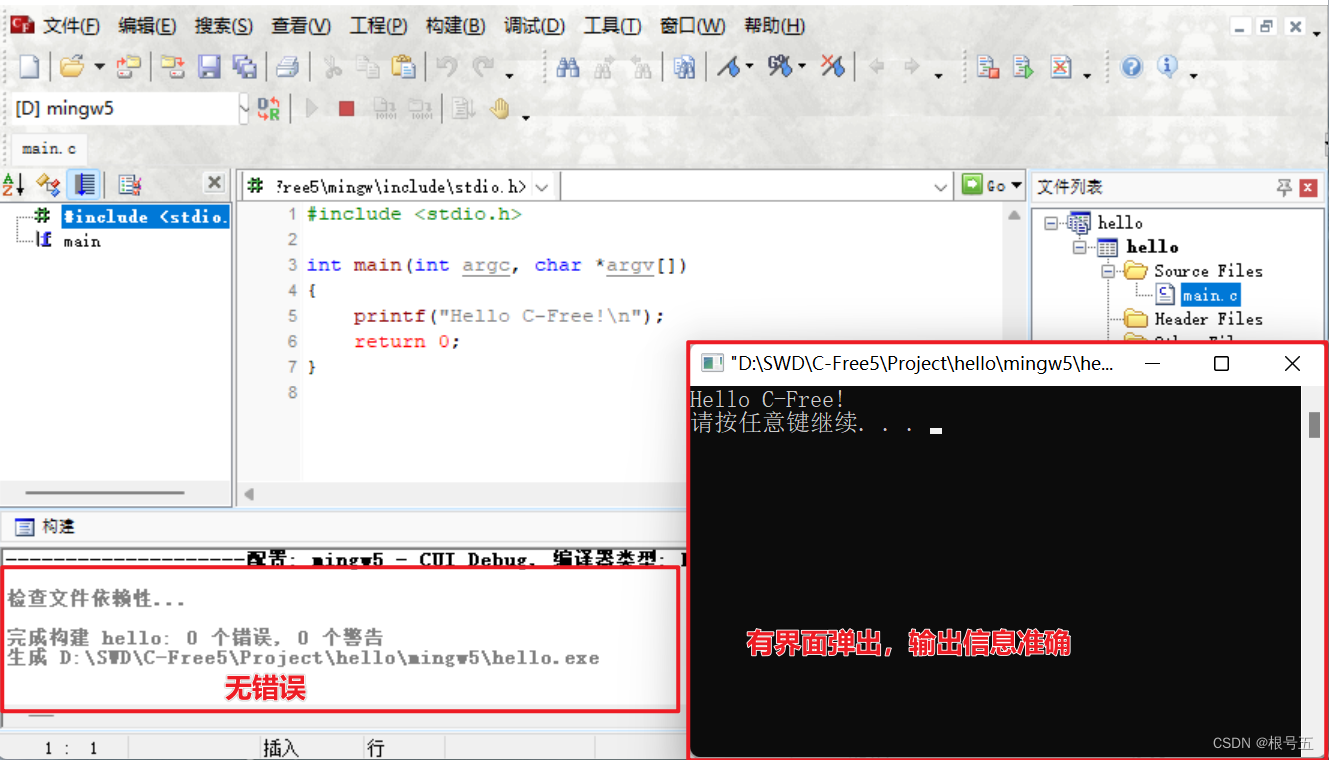This screenshot has height=760, width=1329.
Task: Switch to the main.c file tab
Action: coord(48,148)
